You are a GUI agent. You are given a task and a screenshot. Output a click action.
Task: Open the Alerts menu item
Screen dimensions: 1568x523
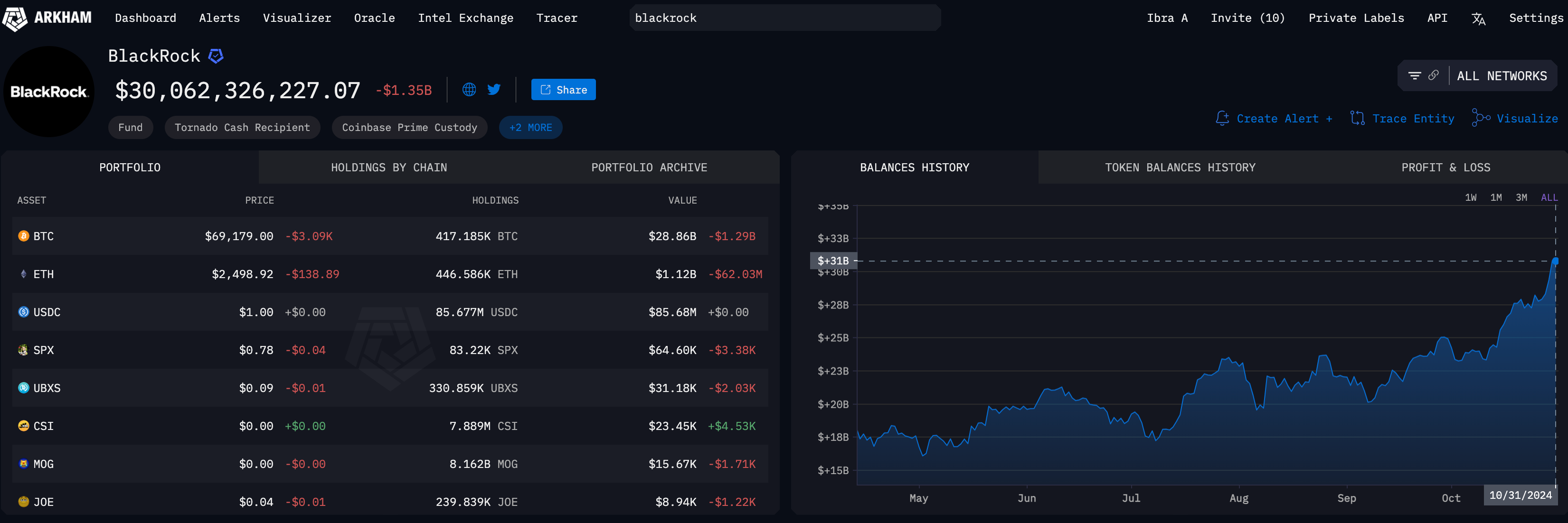[x=219, y=18]
